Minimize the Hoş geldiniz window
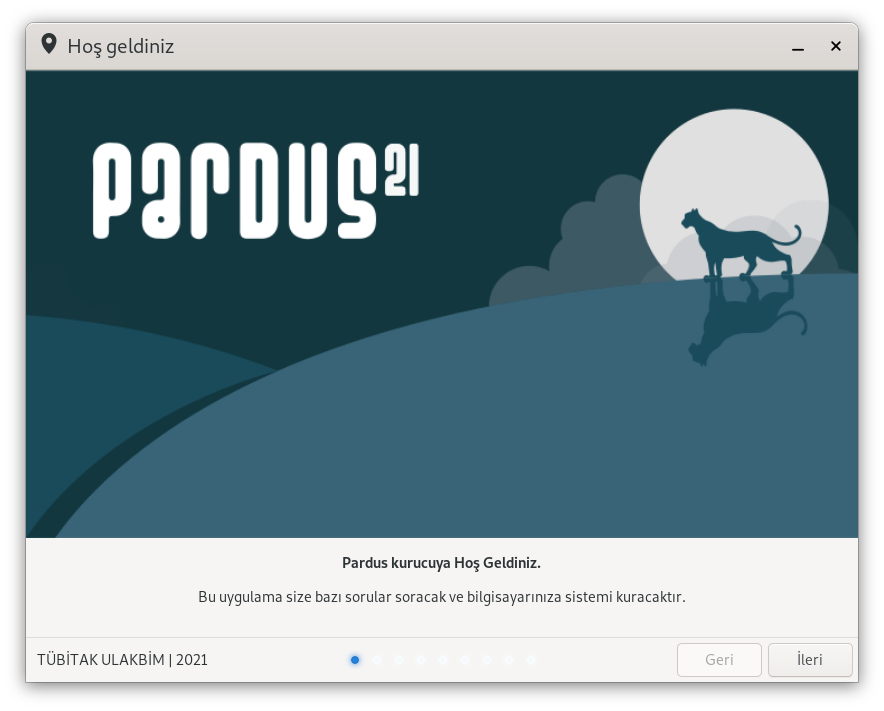The width and height of the screenshot is (884, 711). tap(798, 46)
